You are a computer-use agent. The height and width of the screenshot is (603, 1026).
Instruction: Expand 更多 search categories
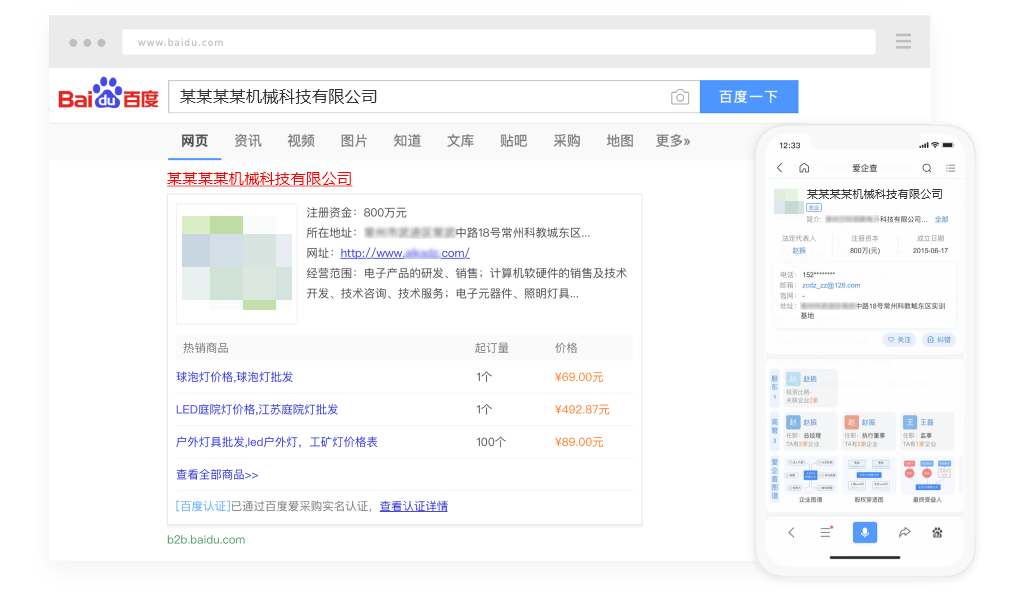(x=672, y=141)
